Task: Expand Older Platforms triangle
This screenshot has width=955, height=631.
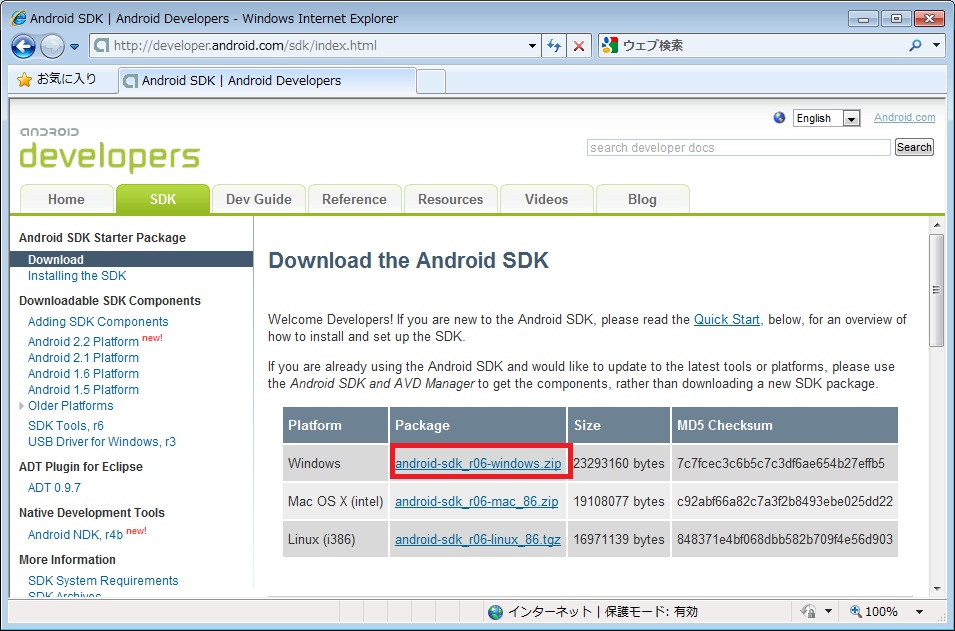Action: click(x=21, y=406)
